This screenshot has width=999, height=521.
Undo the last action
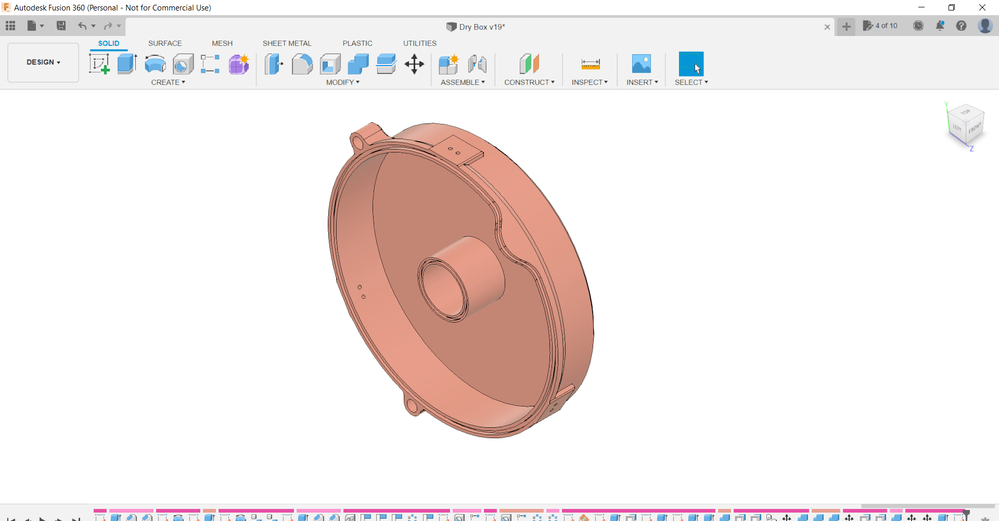pyautogui.click(x=82, y=26)
